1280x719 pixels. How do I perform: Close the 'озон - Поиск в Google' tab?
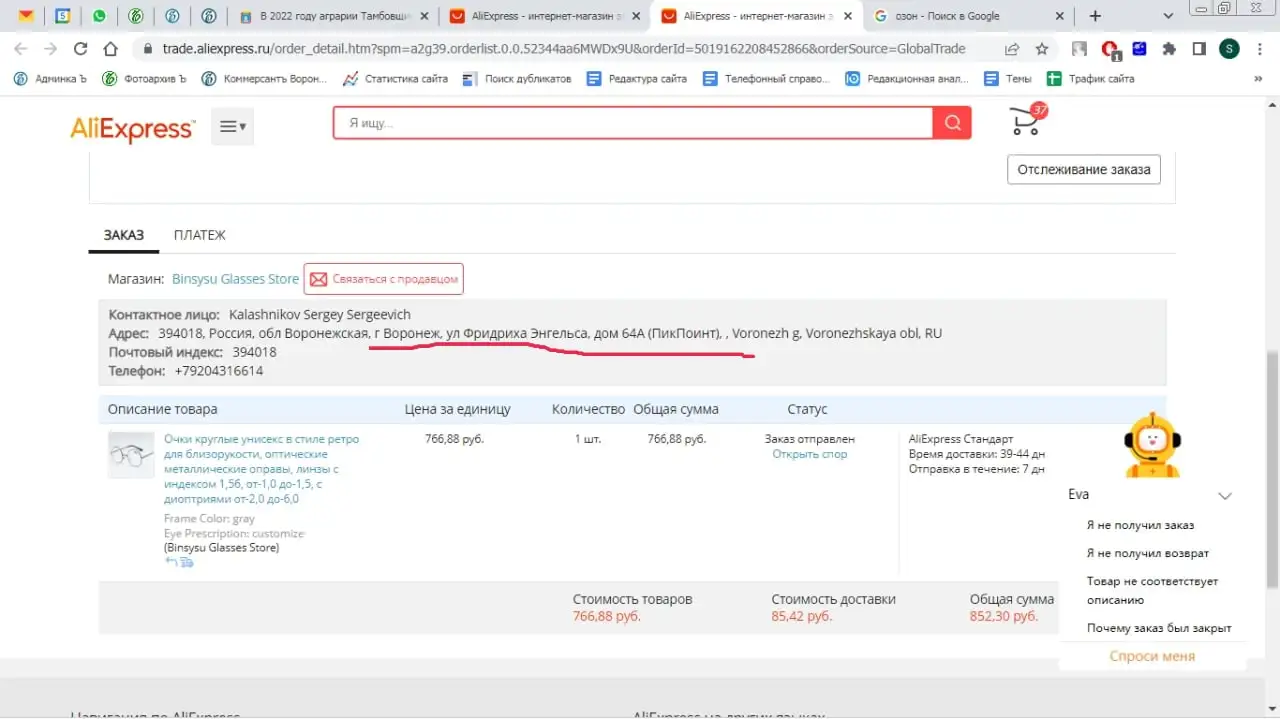point(1061,16)
